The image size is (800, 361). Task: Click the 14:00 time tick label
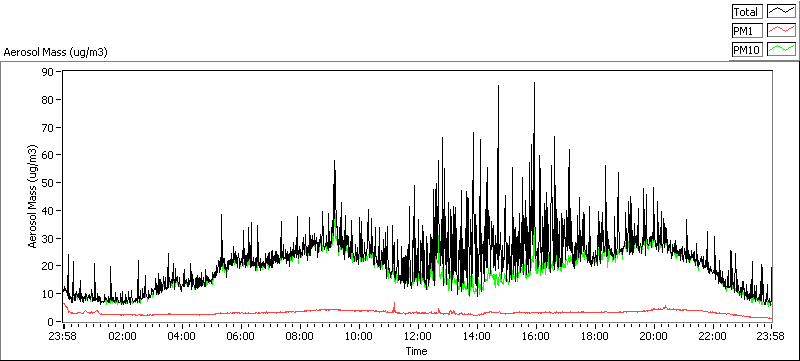pyautogui.click(x=477, y=336)
